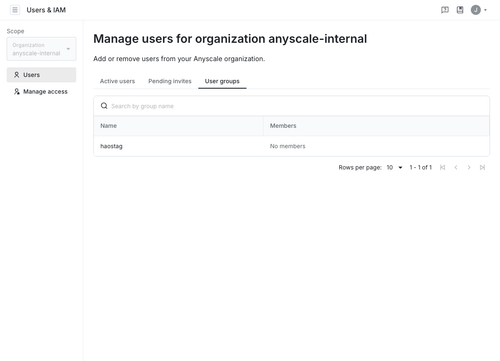Image resolution: width=500 pixels, height=361 pixels.
Task: Open the documentation book icon in header
Action: 460,10
